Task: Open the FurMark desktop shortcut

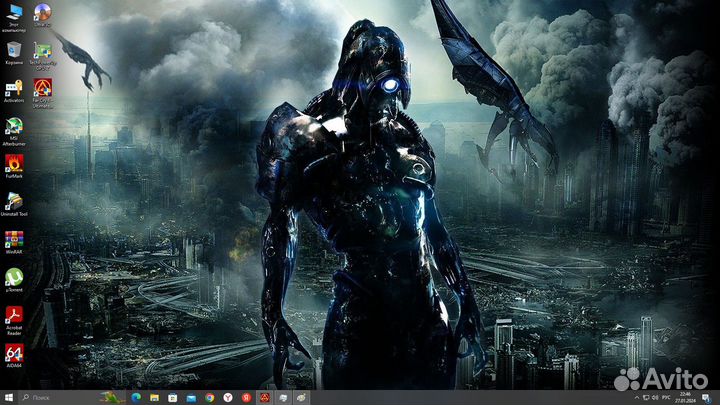Action: 14,166
